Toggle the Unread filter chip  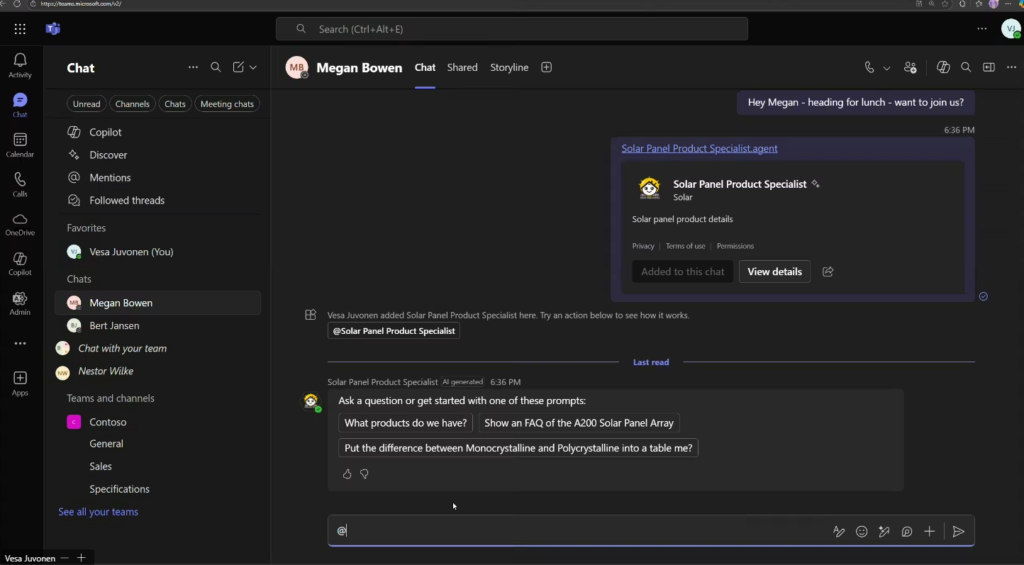[86, 104]
